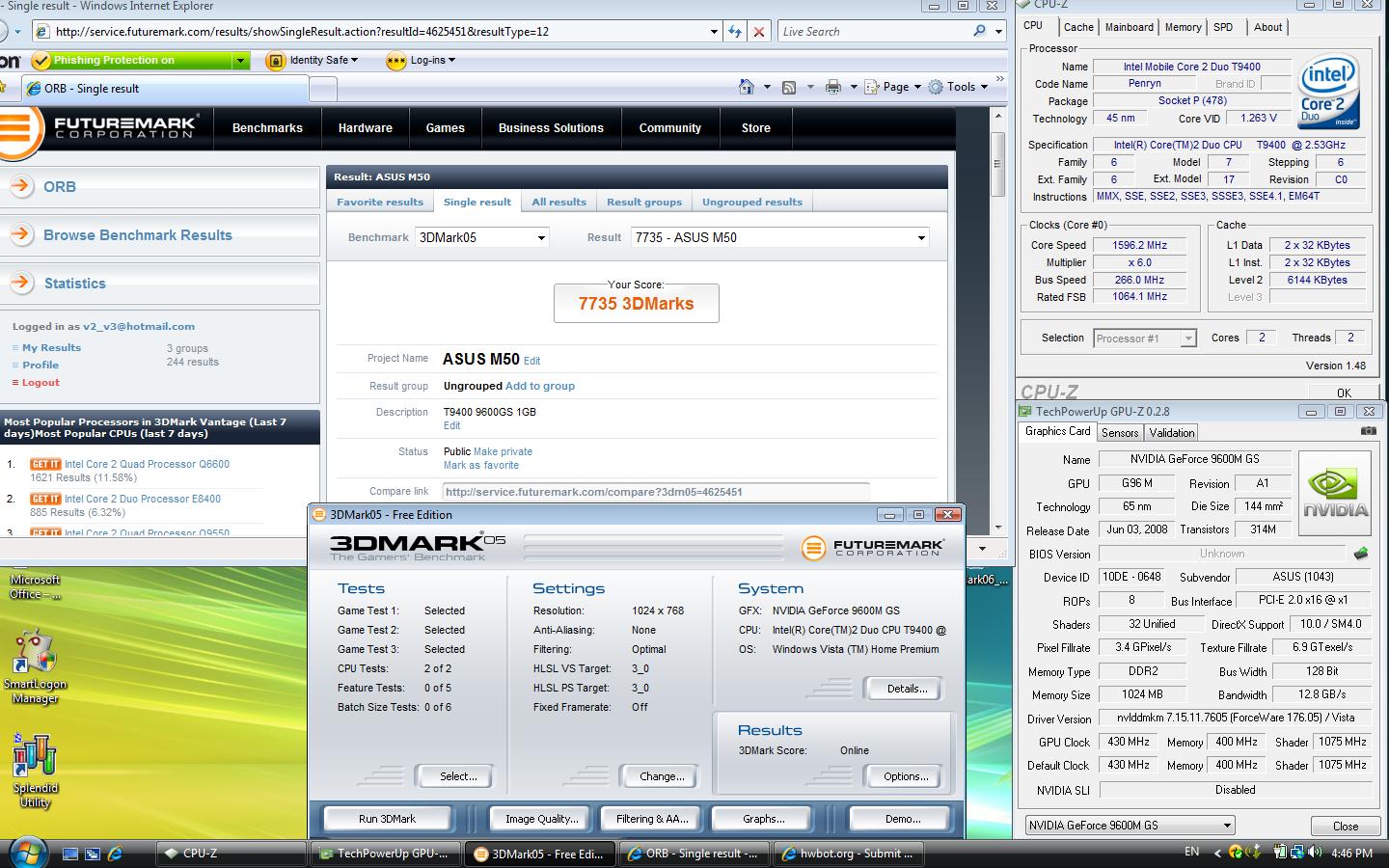Screen dimensions: 1389x868
Task: Click Mark as favorite link
Action: tap(481, 465)
